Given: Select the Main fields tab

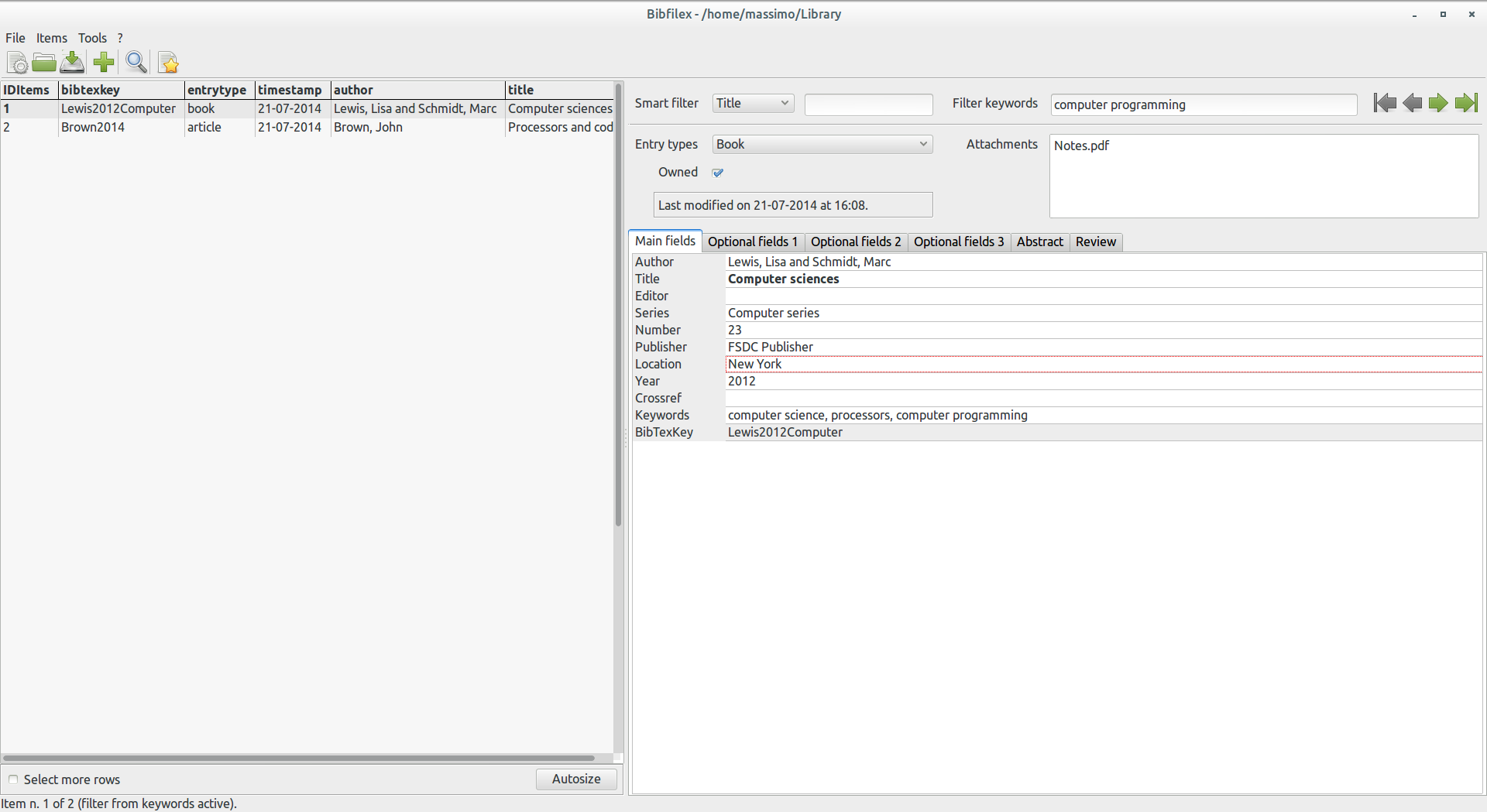Looking at the screenshot, I should (665, 241).
